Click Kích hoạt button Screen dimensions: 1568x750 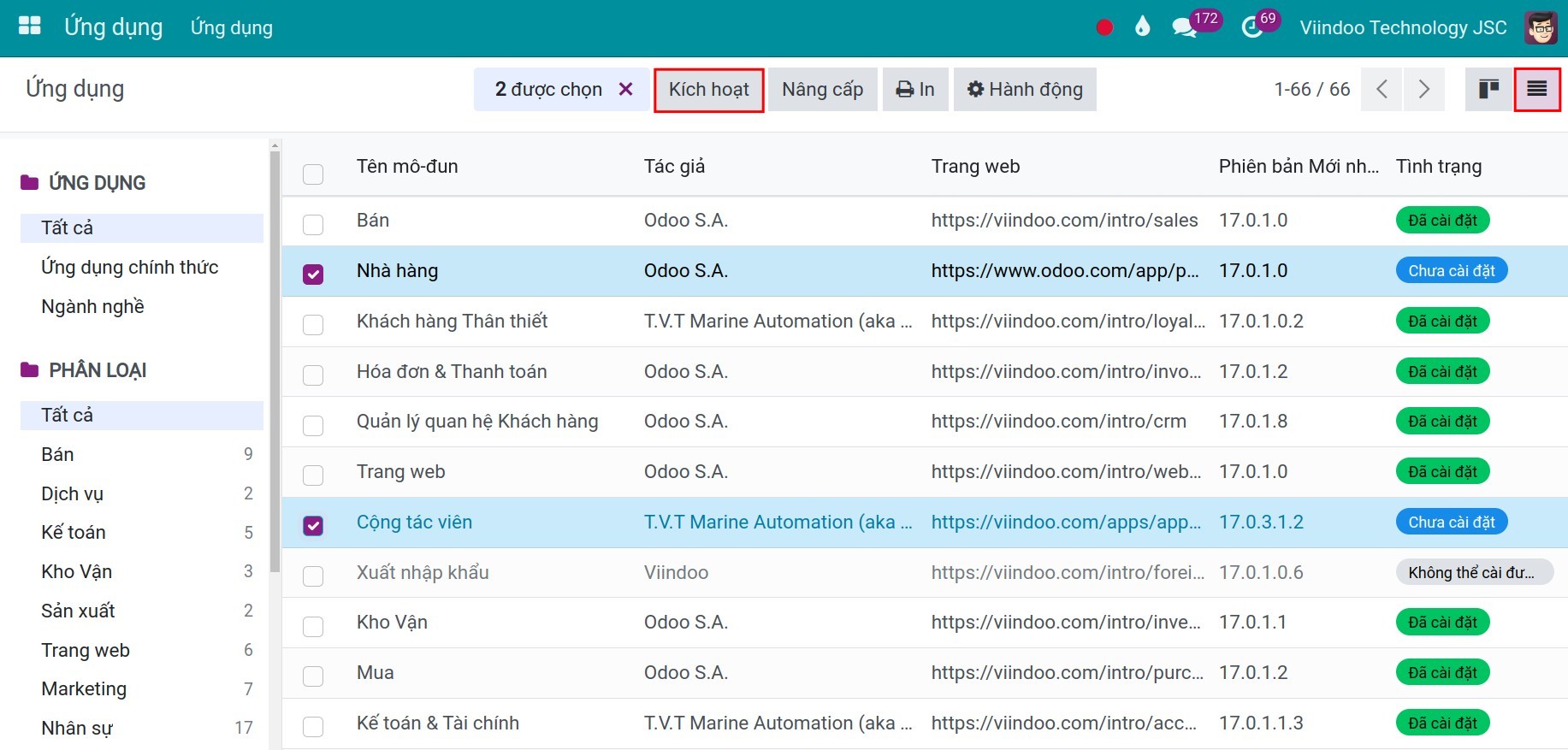tap(709, 90)
